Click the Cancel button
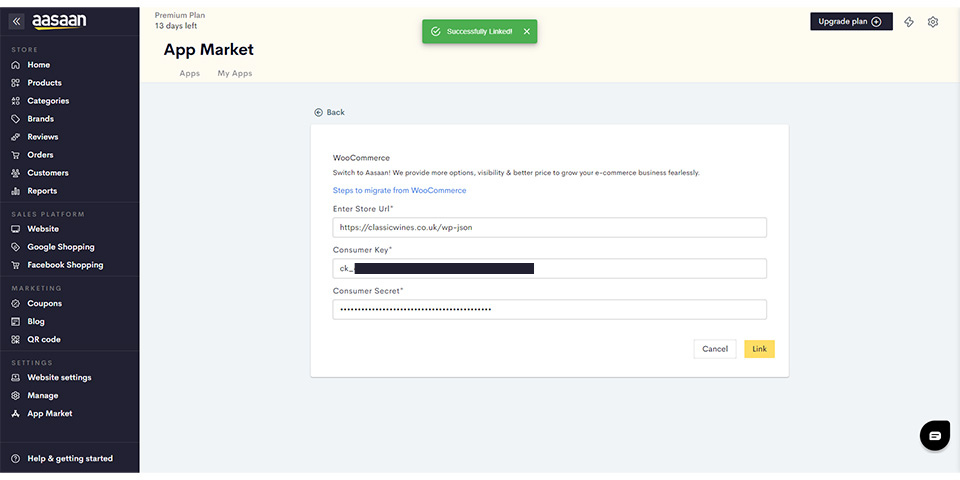This screenshot has width=960, height=480. pyautogui.click(x=714, y=349)
